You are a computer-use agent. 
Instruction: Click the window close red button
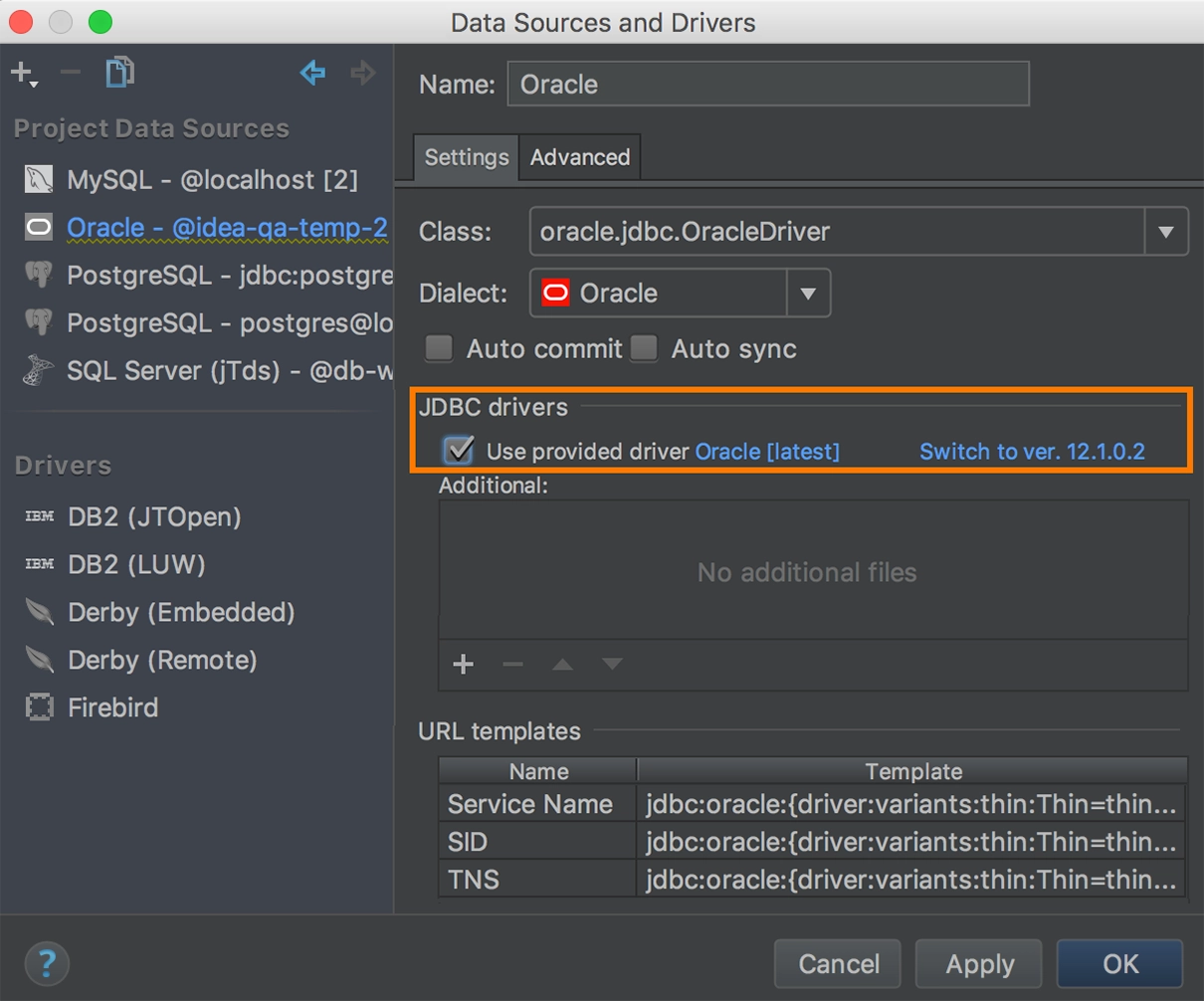21,21
